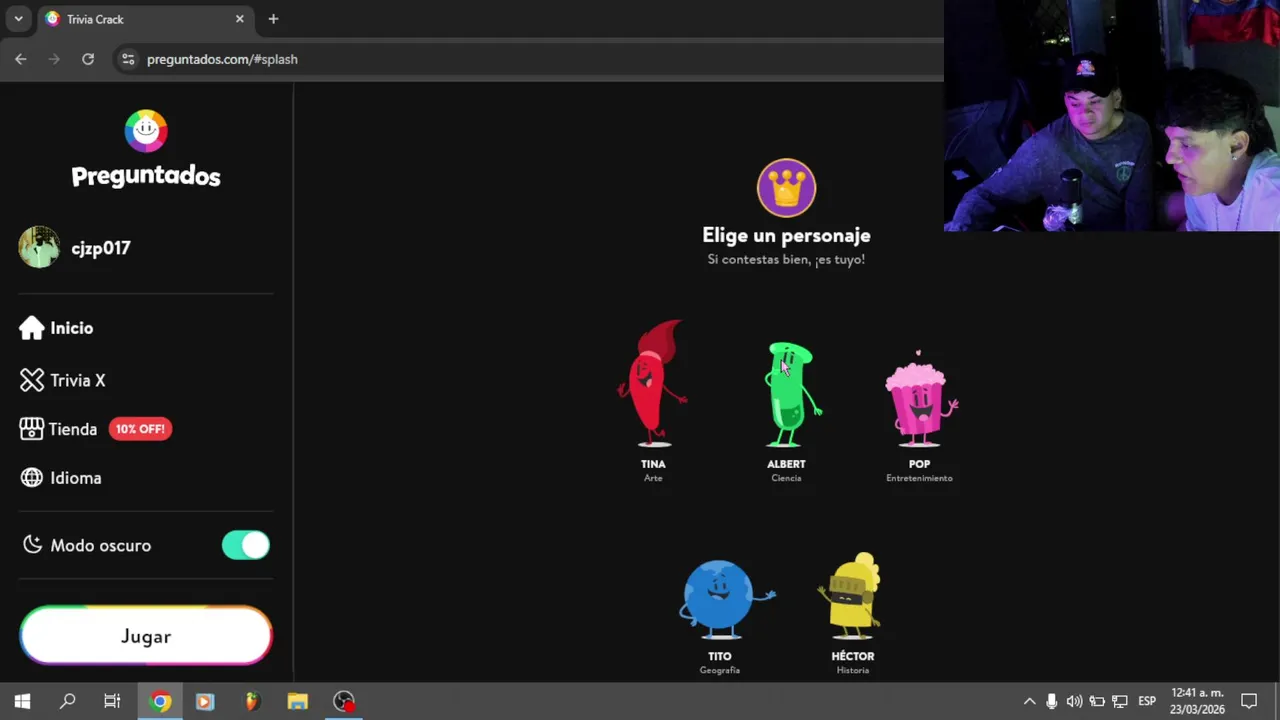
Task: Click the Preguntados logo icon
Action: 146,131
